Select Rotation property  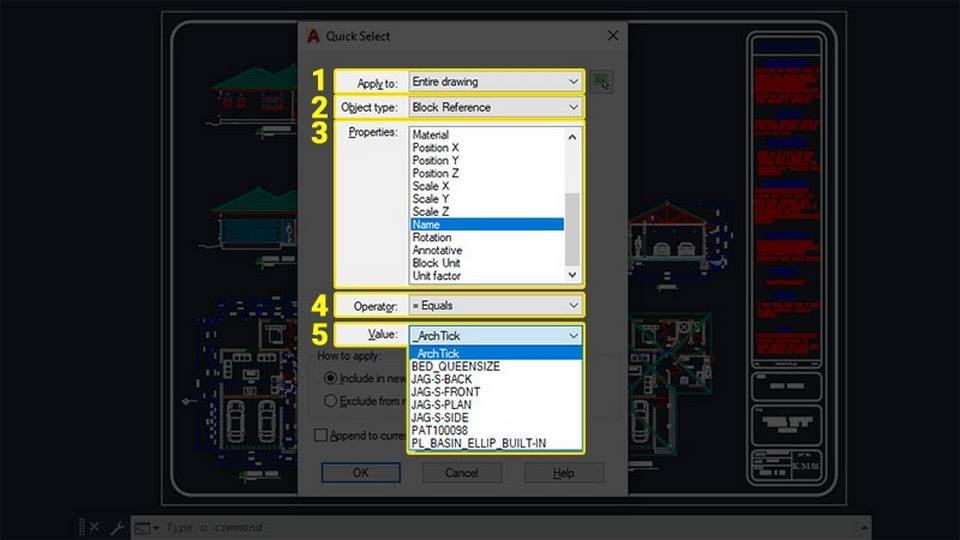(x=487, y=238)
